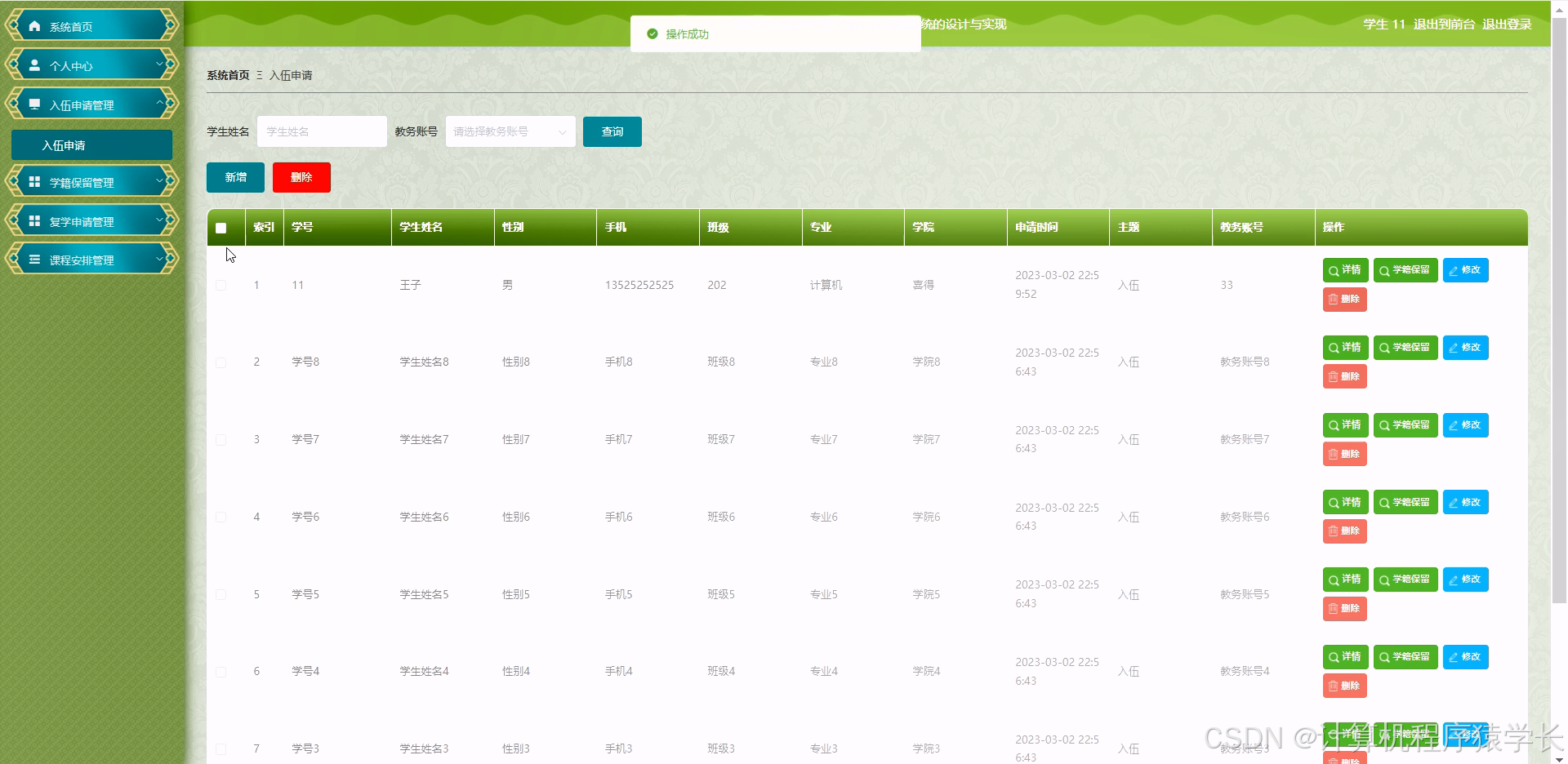The width and height of the screenshot is (1568, 764).
Task: Click the person icon beside 个人中心
Action: point(34,65)
